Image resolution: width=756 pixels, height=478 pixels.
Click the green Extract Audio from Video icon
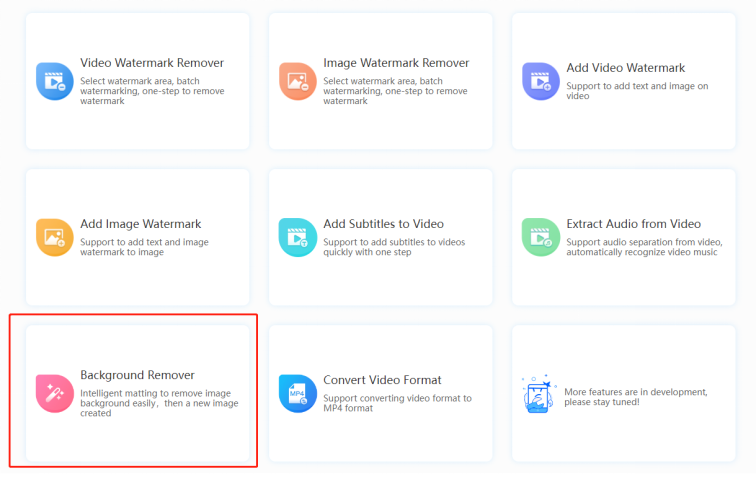pyautogui.click(x=540, y=237)
